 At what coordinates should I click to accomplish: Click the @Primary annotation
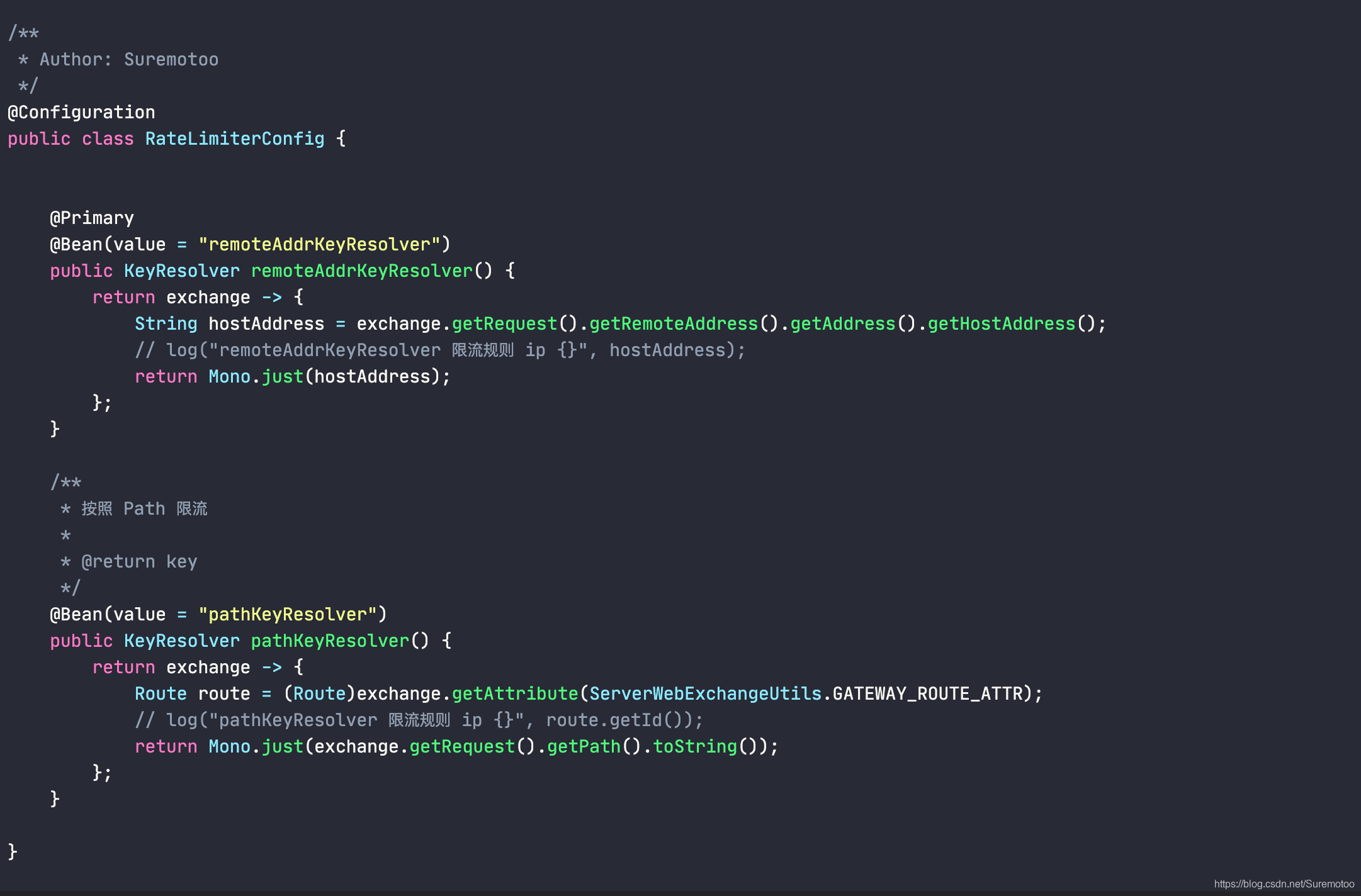click(92, 218)
